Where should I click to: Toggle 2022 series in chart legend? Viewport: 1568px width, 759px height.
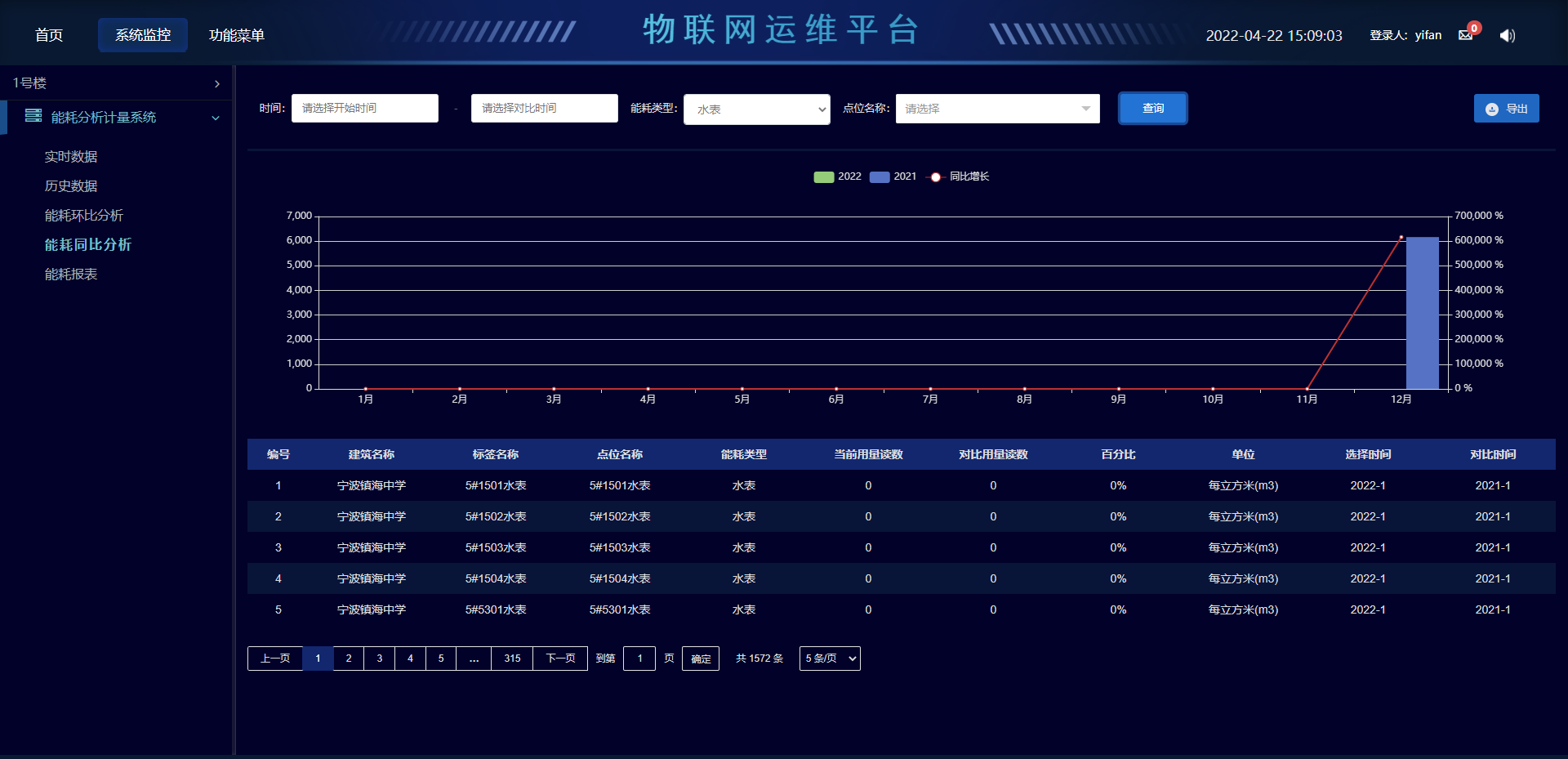[837, 176]
